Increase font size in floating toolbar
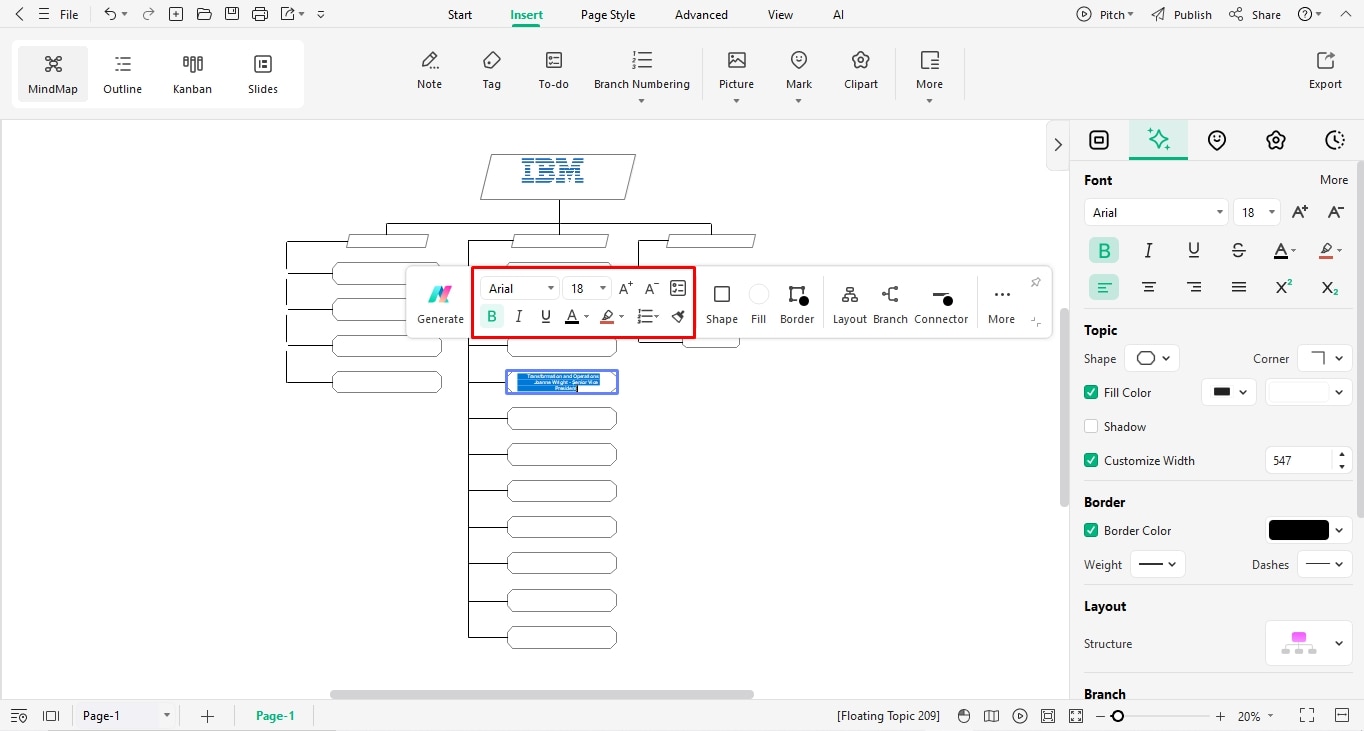Screen dimensions: 1364x731 (626, 288)
